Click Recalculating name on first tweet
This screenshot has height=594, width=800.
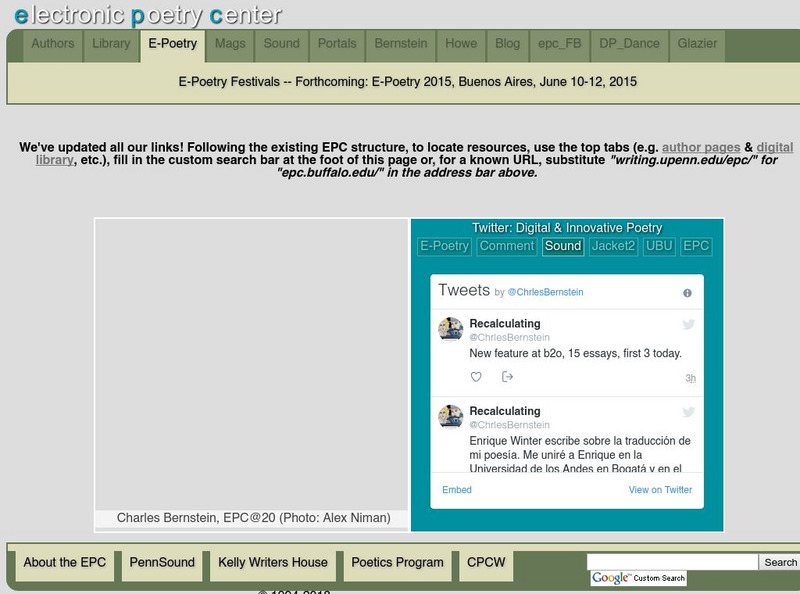click(505, 324)
